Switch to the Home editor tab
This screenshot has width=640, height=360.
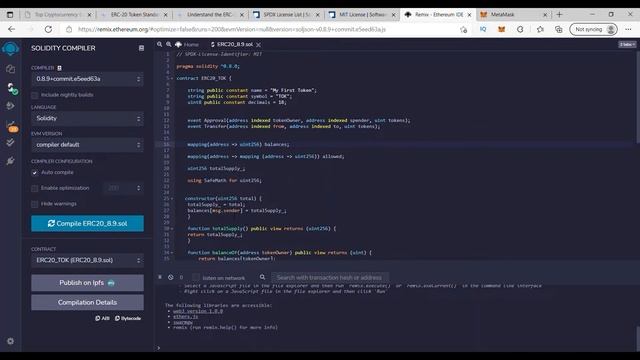187,44
